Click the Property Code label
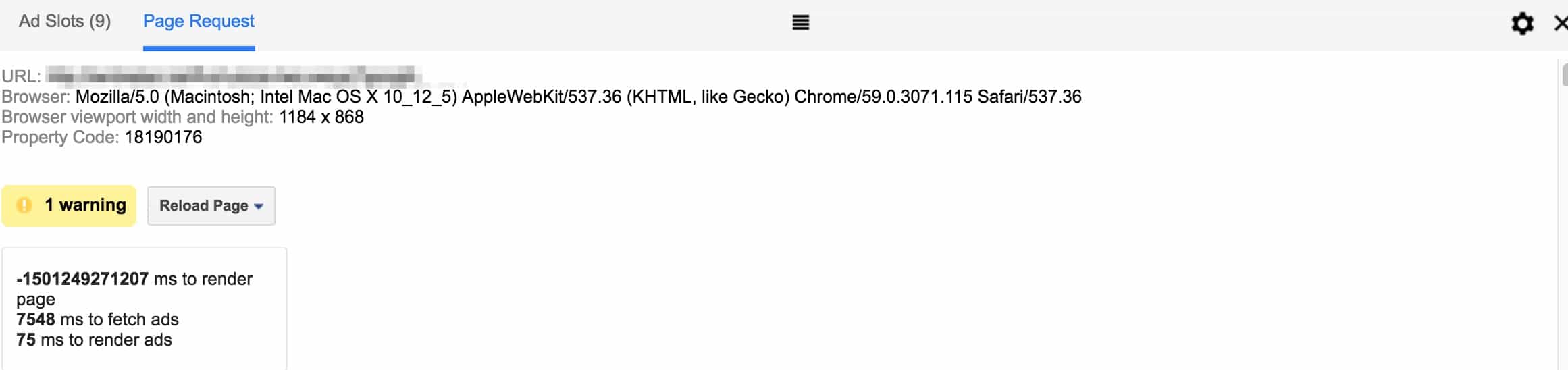The image size is (1568, 370). click(x=60, y=138)
